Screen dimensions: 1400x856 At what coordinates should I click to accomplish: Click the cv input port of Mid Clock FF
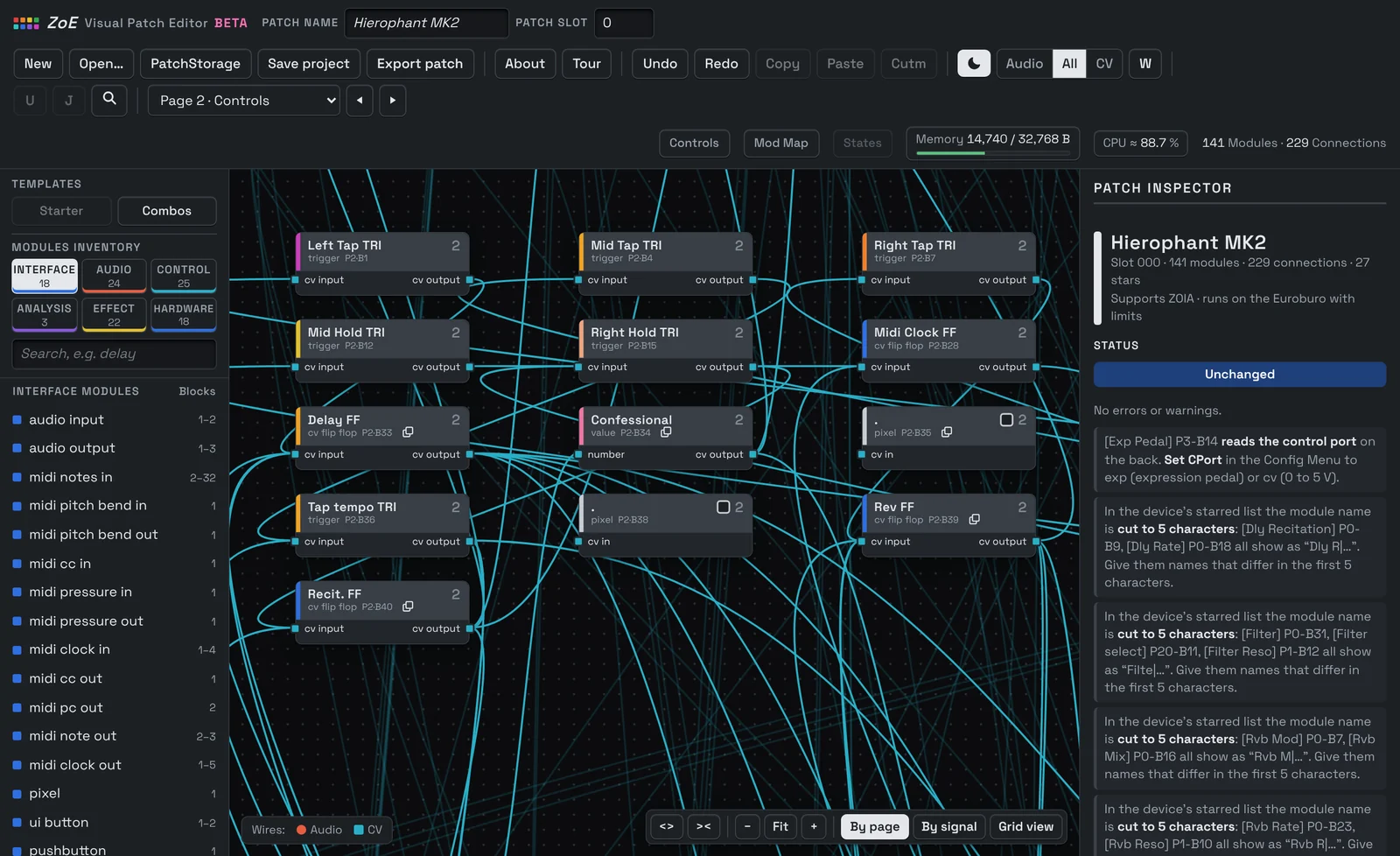(x=862, y=367)
